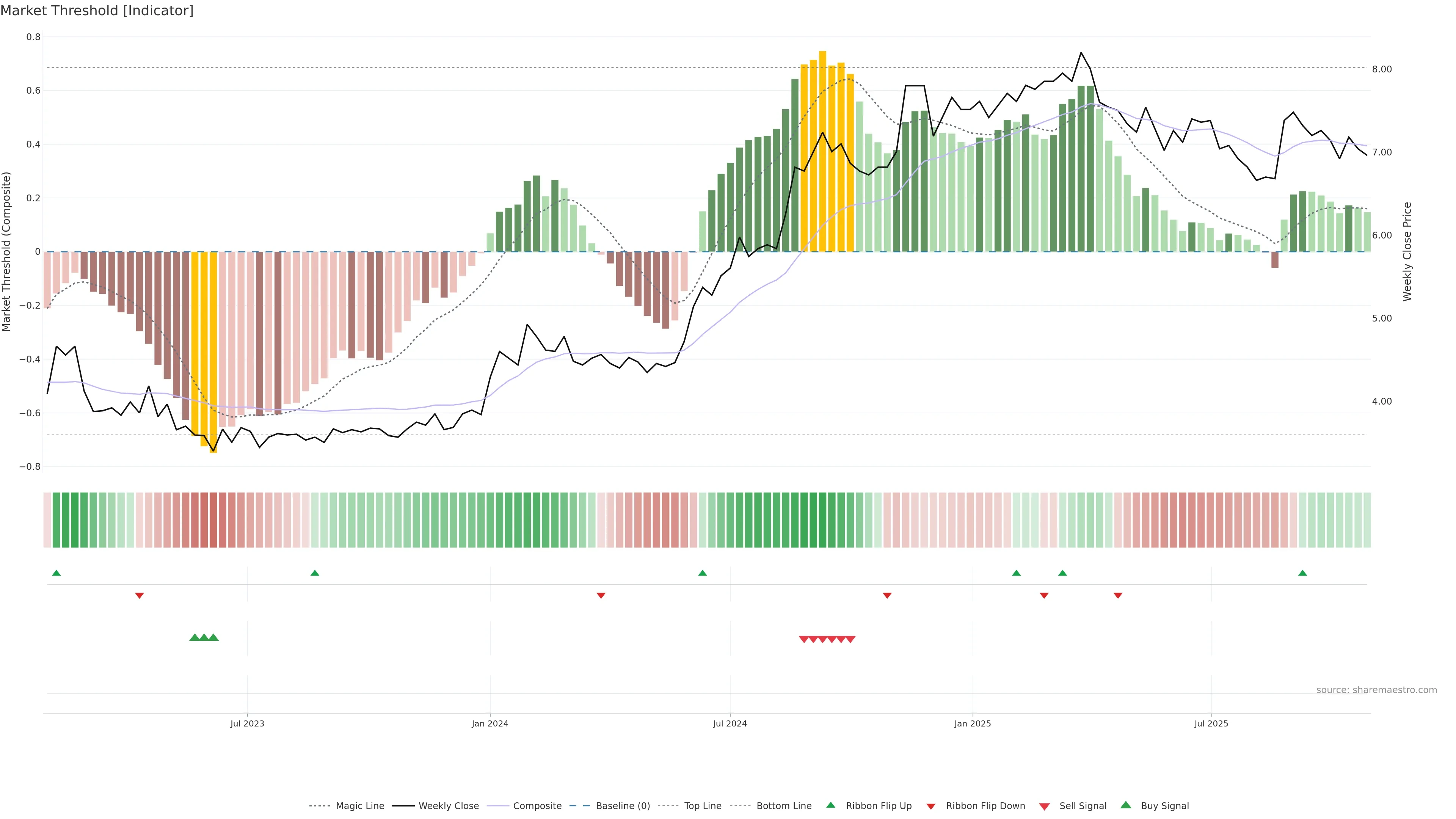1456x819 pixels.
Task: Toggle the Baseline (0) legend entry
Action: point(622,806)
